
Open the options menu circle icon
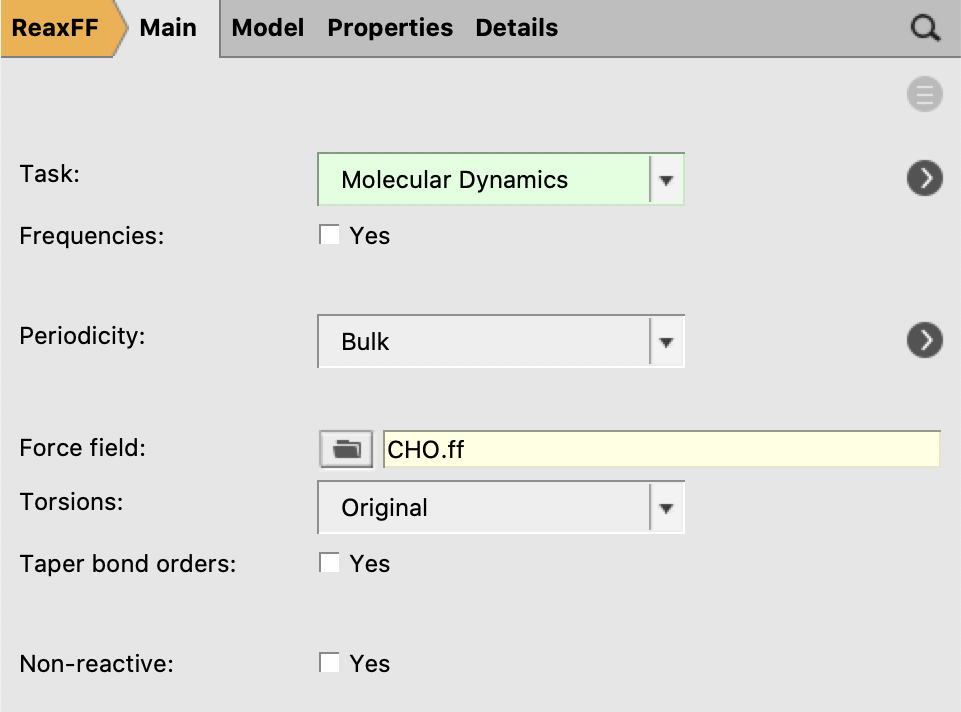[923, 93]
